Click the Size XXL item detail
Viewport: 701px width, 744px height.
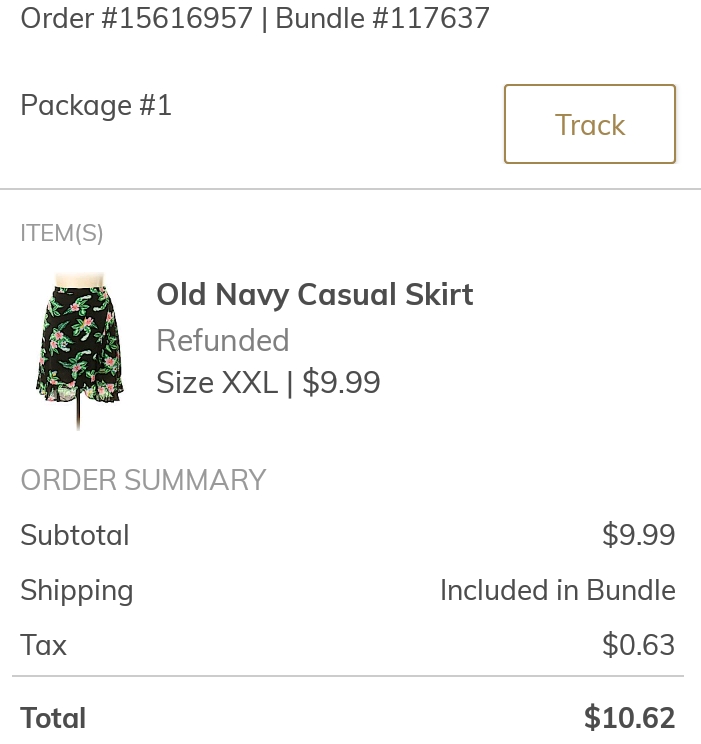pyautogui.click(x=216, y=383)
